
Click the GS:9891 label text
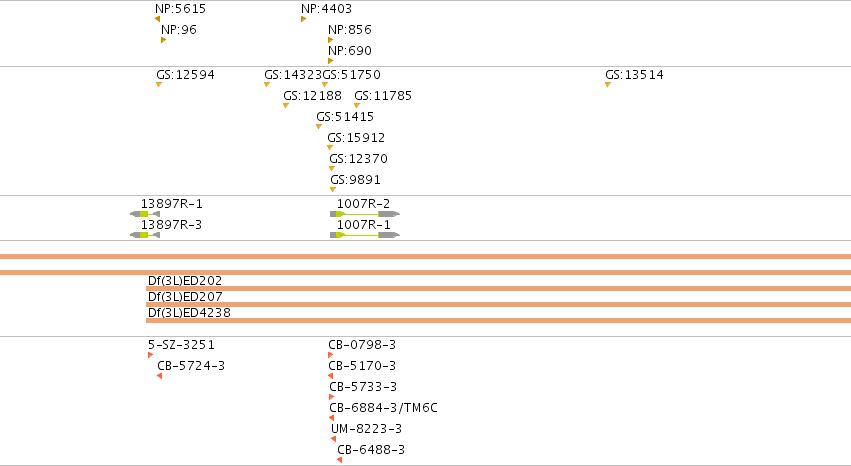tap(355, 180)
